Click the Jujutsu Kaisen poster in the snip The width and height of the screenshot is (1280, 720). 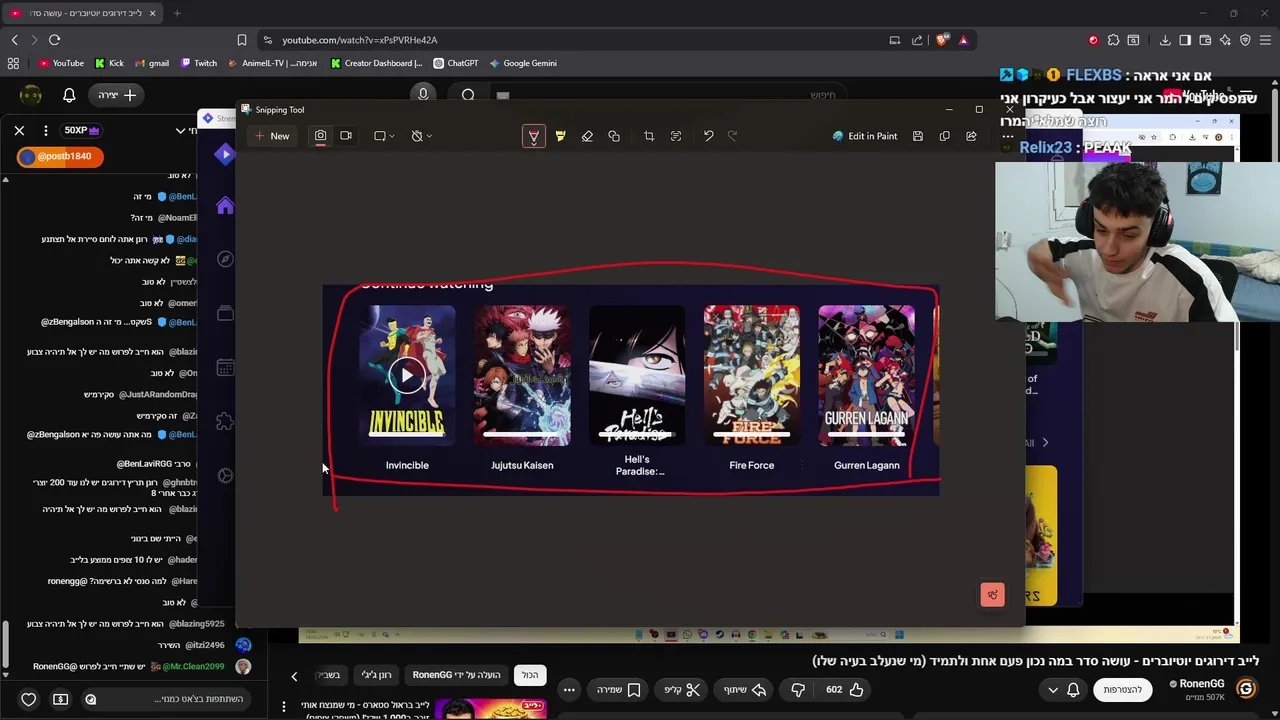(x=522, y=375)
